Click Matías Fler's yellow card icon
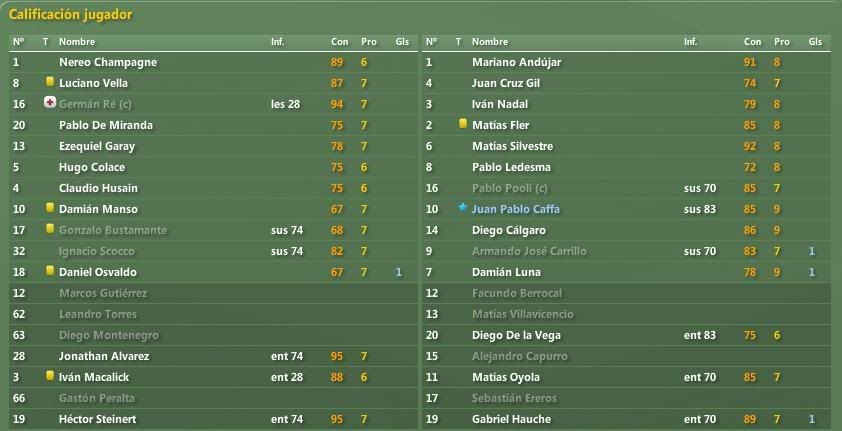The image size is (842, 431). (463, 124)
